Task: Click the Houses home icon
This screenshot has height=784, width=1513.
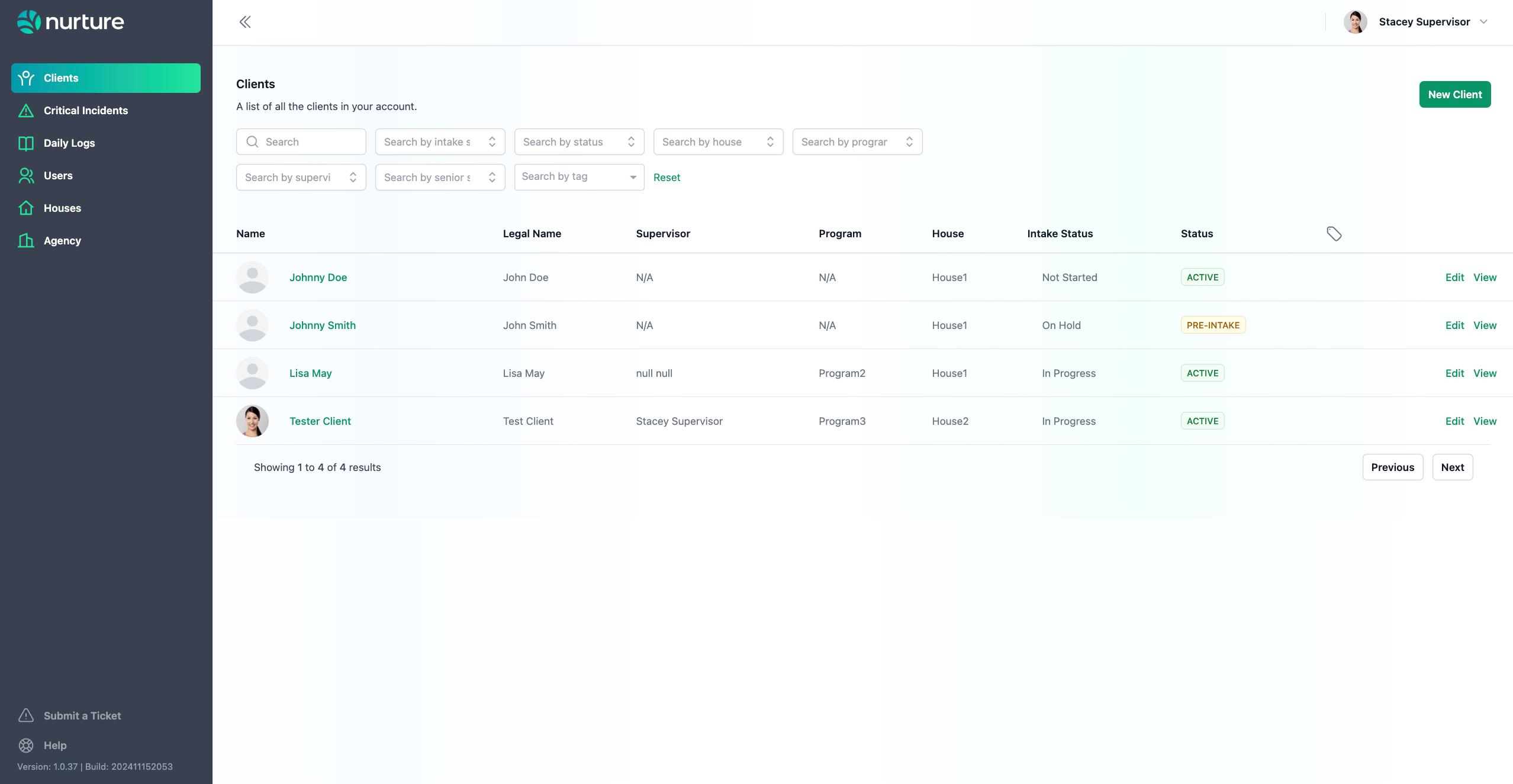Action: point(26,208)
